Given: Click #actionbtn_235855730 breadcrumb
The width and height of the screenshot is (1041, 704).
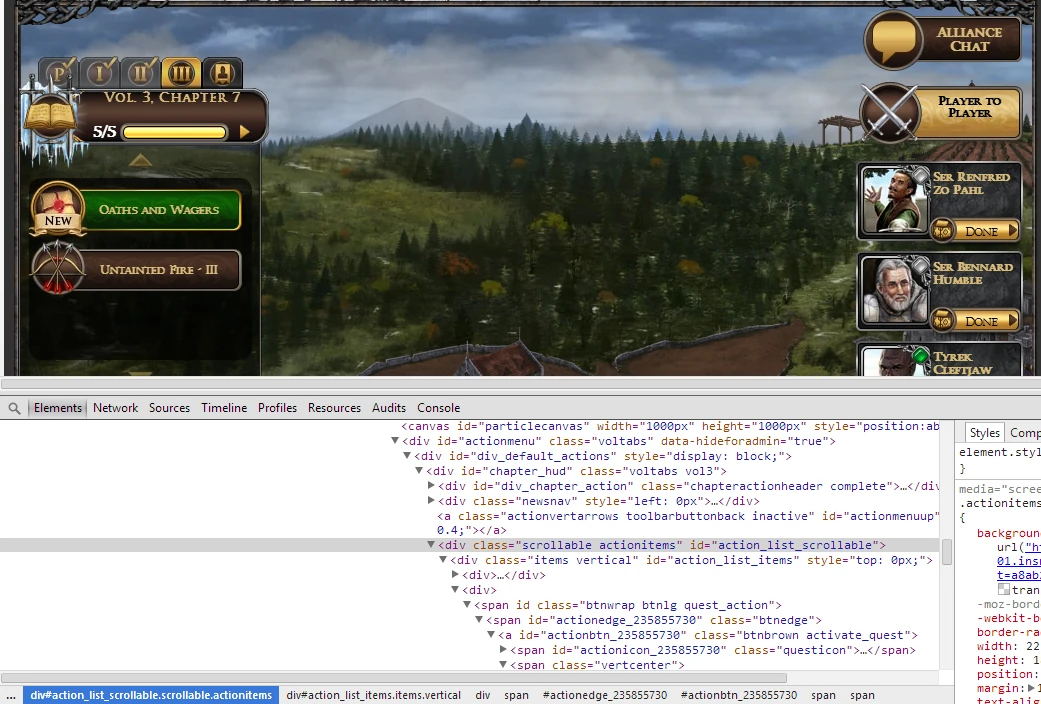Looking at the screenshot, I should pos(738,695).
